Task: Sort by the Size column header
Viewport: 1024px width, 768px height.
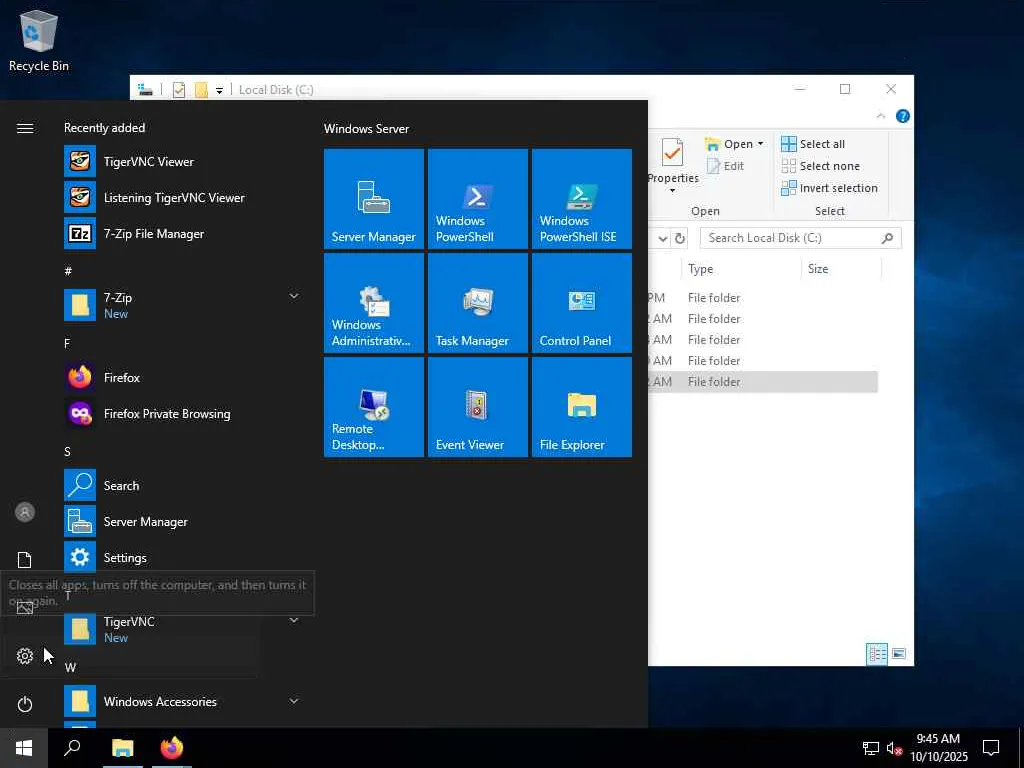Action: pyautogui.click(x=840, y=268)
